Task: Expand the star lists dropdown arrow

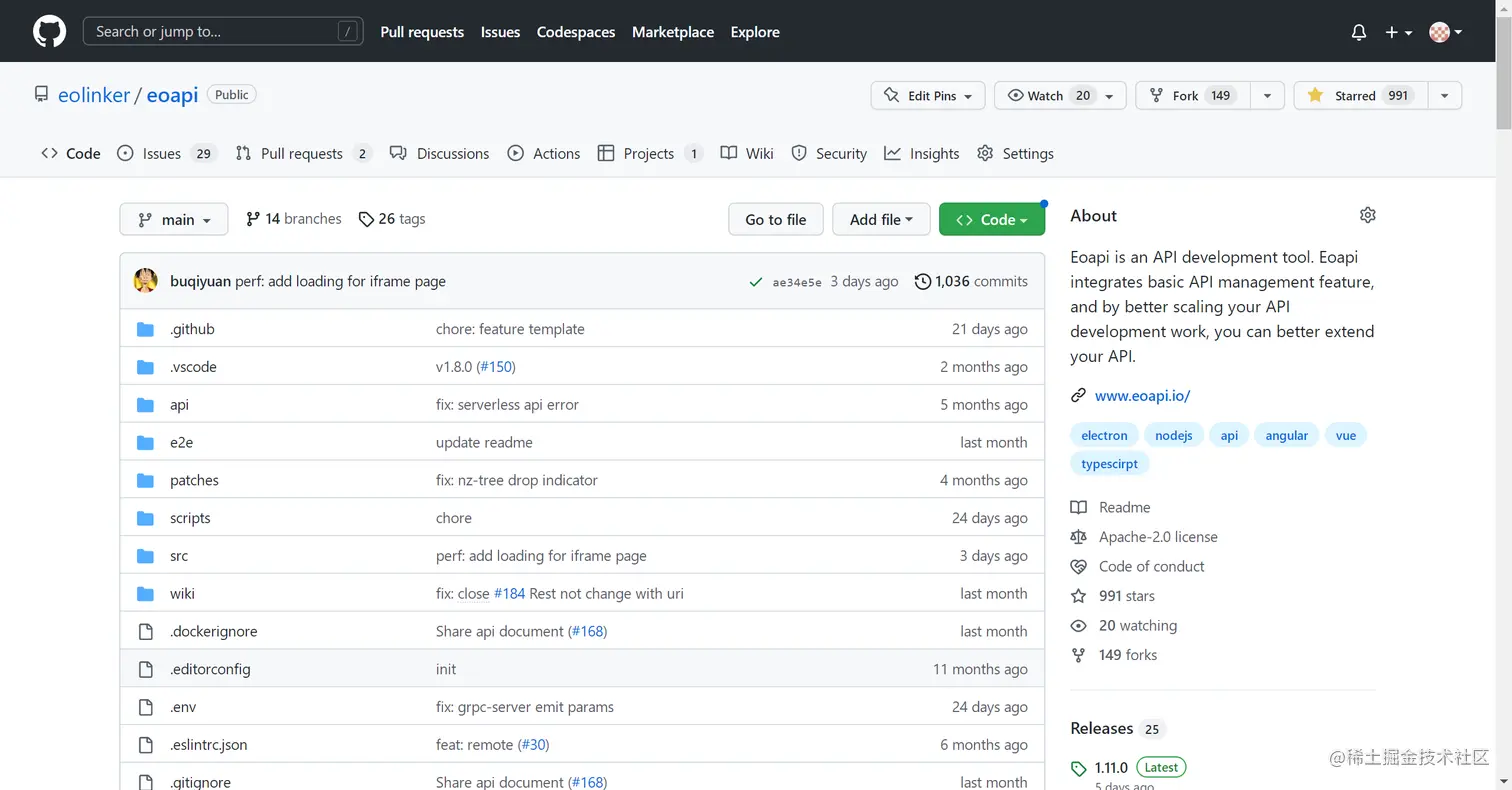Action: pyautogui.click(x=1444, y=96)
